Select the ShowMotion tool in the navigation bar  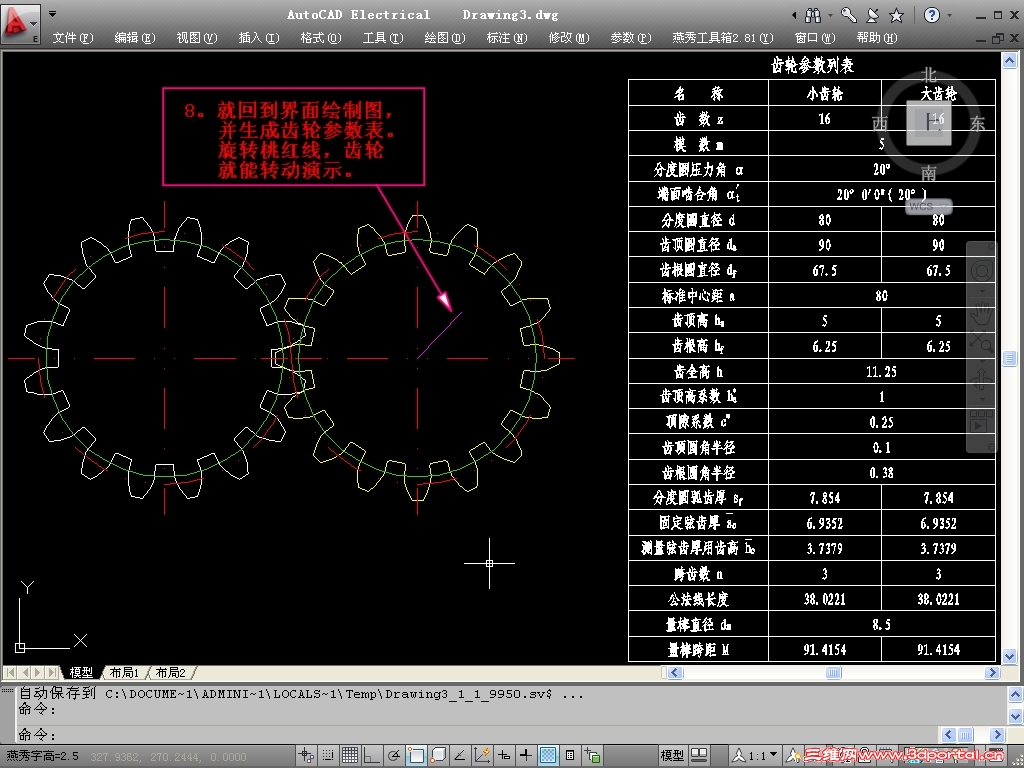click(982, 423)
